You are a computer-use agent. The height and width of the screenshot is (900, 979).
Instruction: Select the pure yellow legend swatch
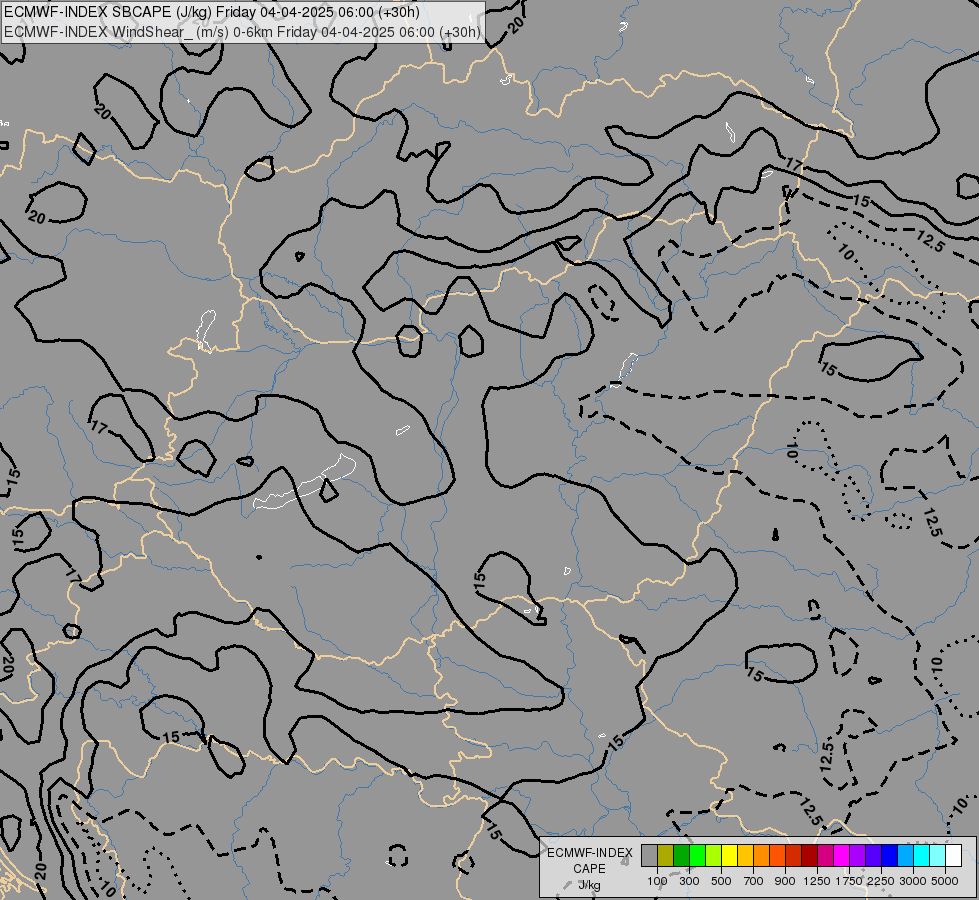pyautogui.click(x=729, y=855)
